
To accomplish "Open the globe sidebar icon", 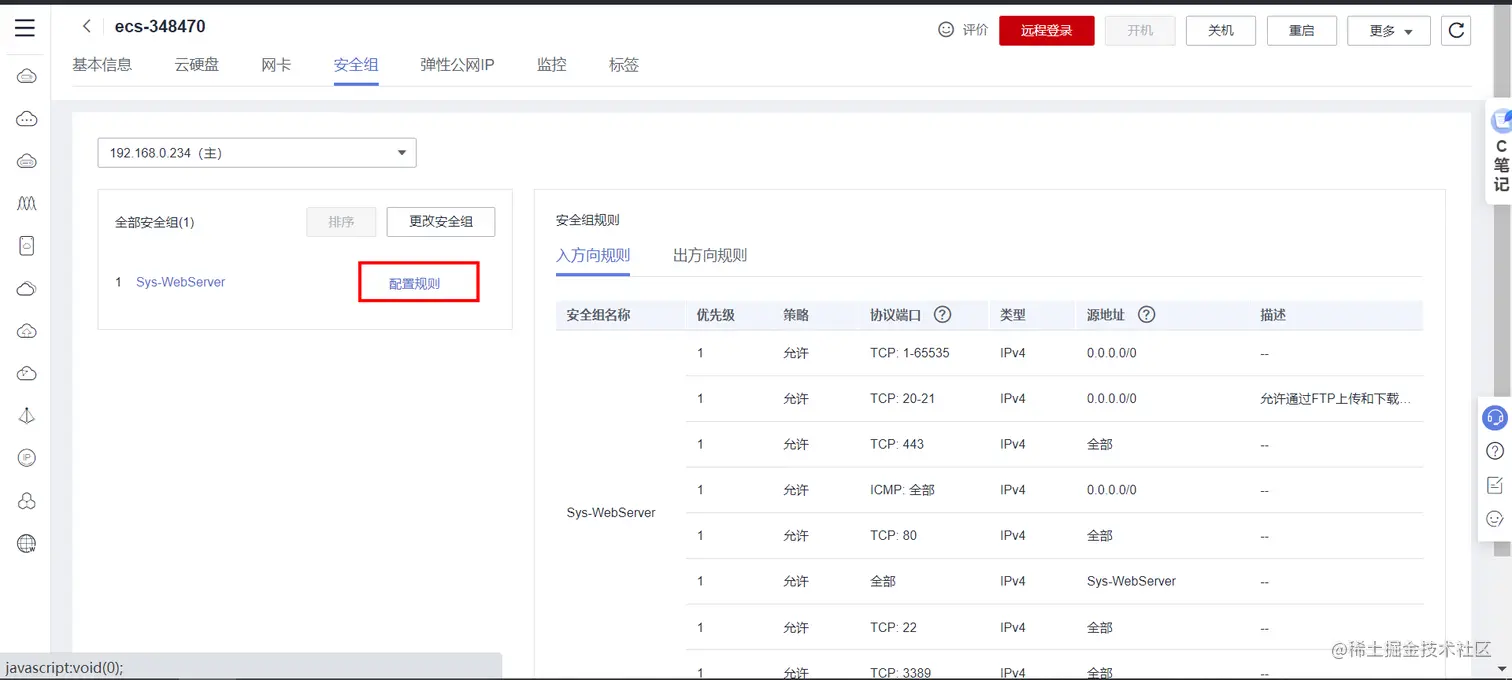I will [27, 544].
